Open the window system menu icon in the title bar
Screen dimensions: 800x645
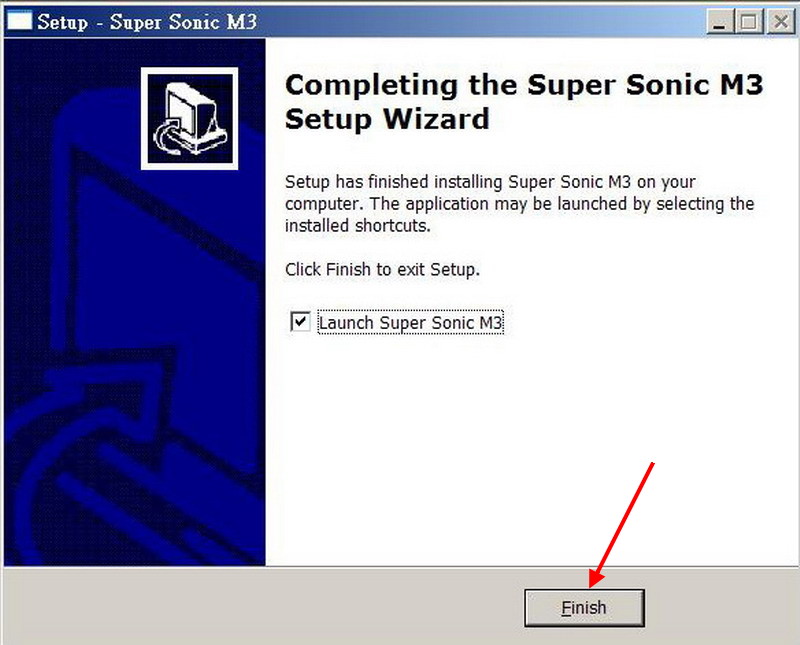(19, 21)
